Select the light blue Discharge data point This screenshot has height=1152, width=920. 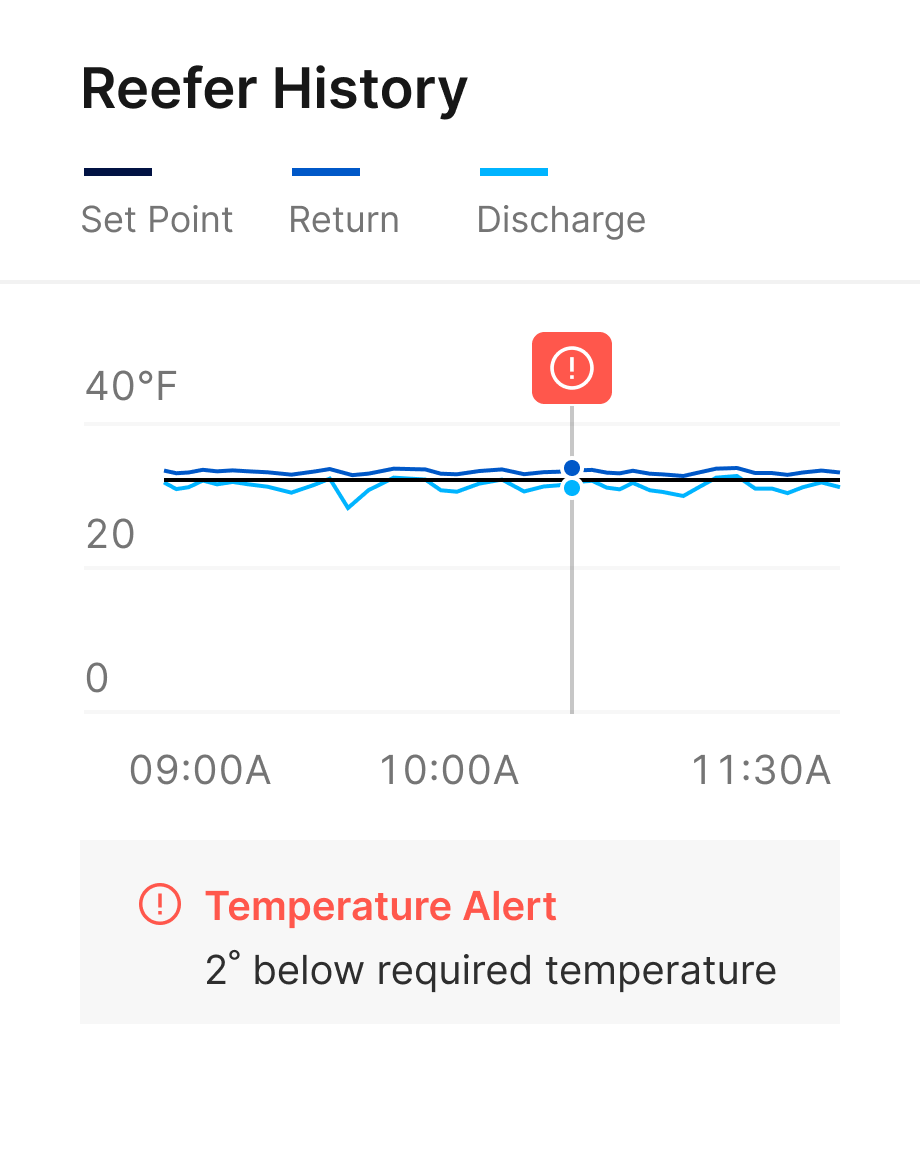[572, 488]
